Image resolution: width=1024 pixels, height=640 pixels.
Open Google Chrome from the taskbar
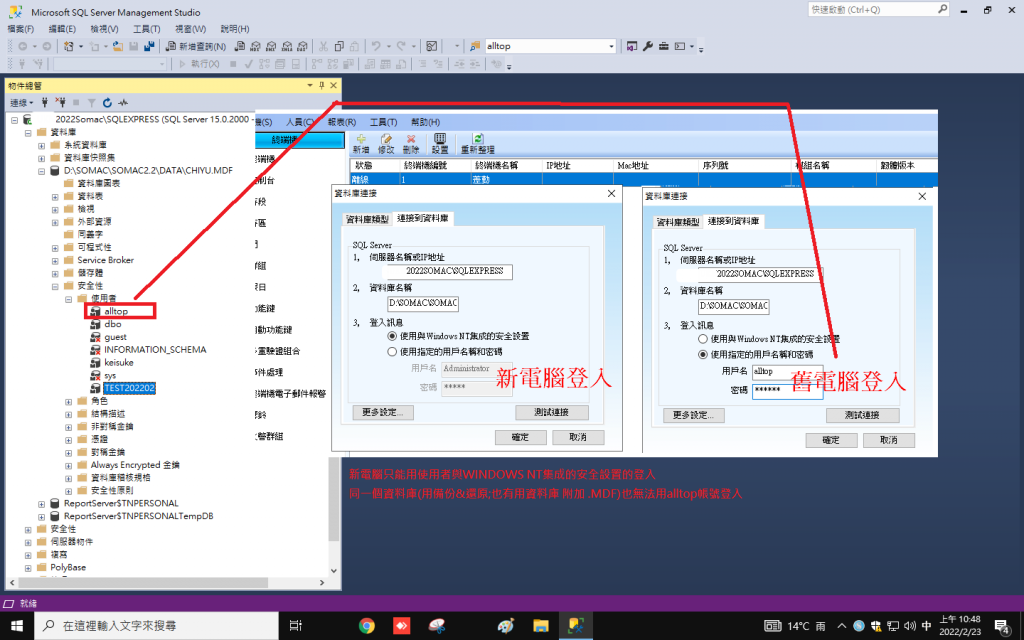(367, 626)
